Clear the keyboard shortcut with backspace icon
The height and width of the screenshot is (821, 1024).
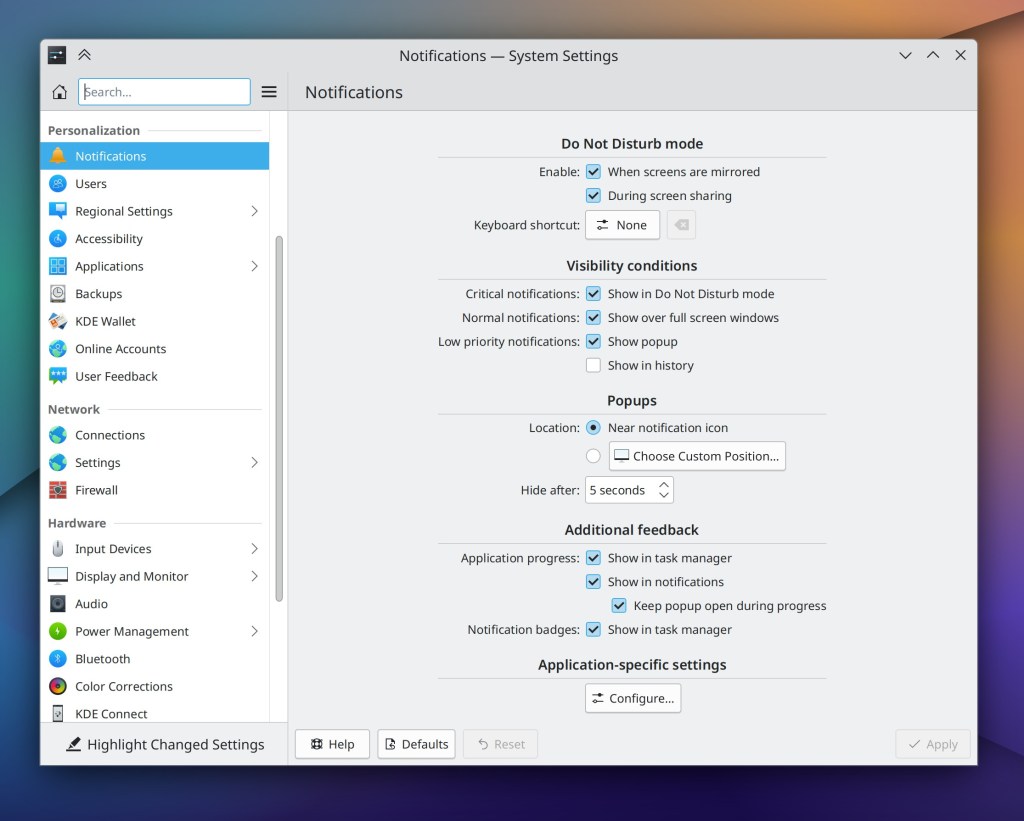[x=681, y=226]
